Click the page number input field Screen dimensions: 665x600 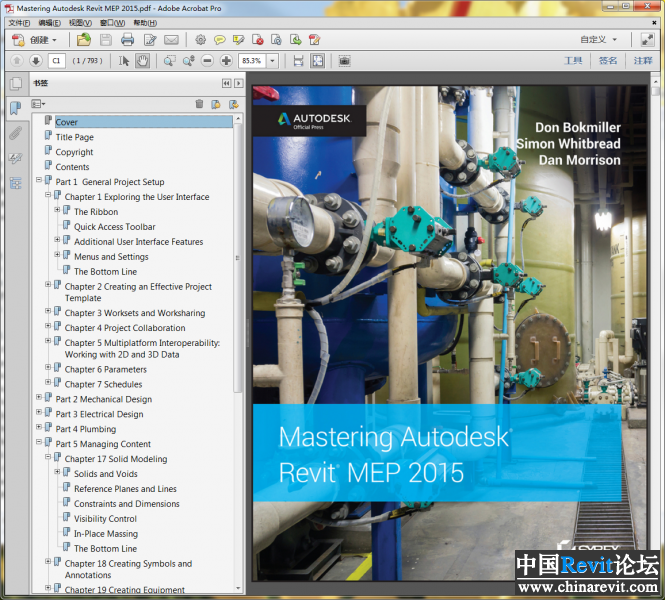pos(57,61)
